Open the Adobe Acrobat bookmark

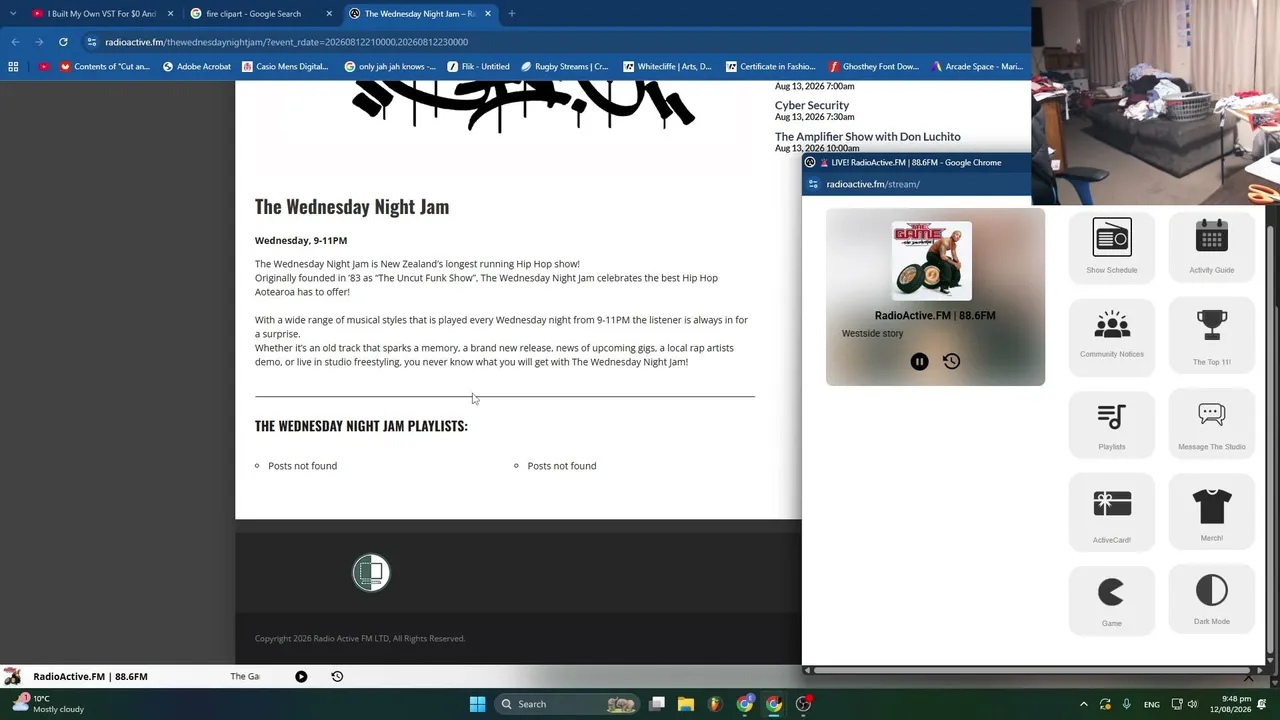pyautogui.click(x=196, y=67)
